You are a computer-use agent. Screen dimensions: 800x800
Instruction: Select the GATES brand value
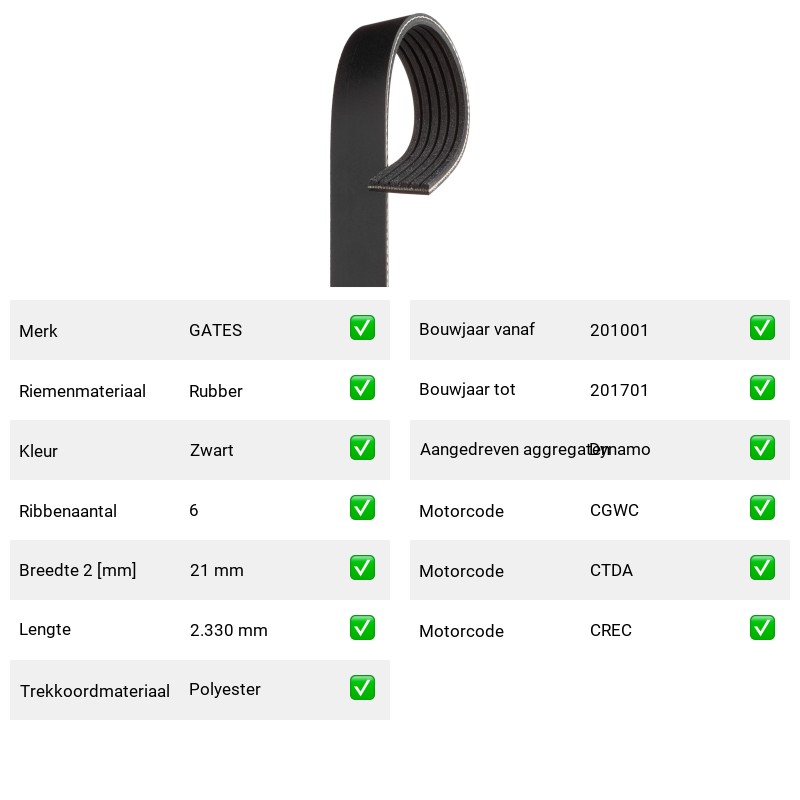215,330
